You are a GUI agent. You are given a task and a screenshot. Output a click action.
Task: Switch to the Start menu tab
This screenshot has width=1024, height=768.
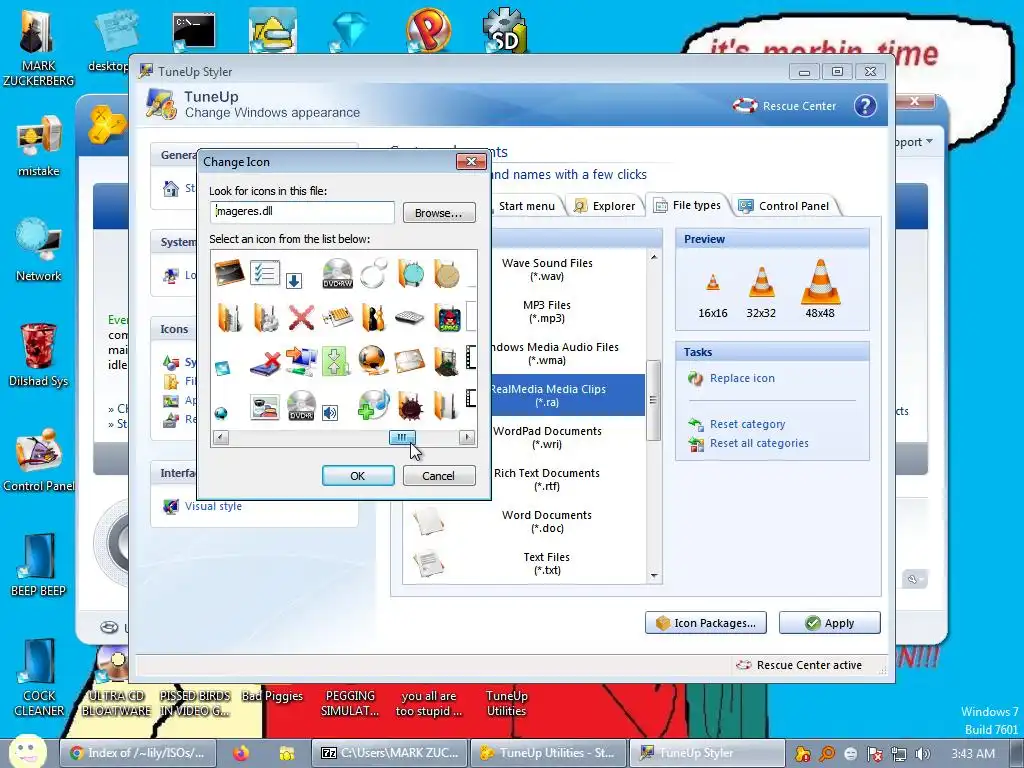pyautogui.click(x=526, y=206)
